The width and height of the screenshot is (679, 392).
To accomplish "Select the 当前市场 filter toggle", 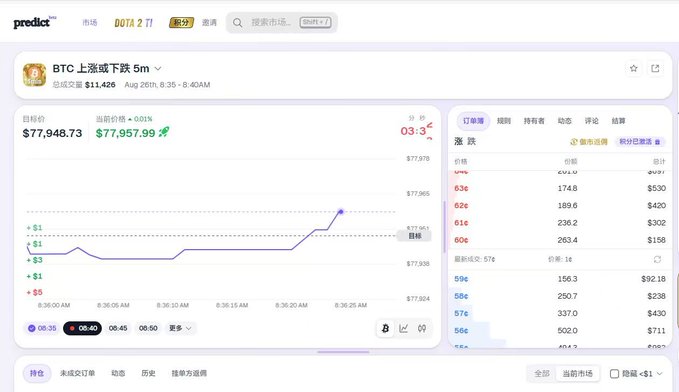I will tap(577, 373).
